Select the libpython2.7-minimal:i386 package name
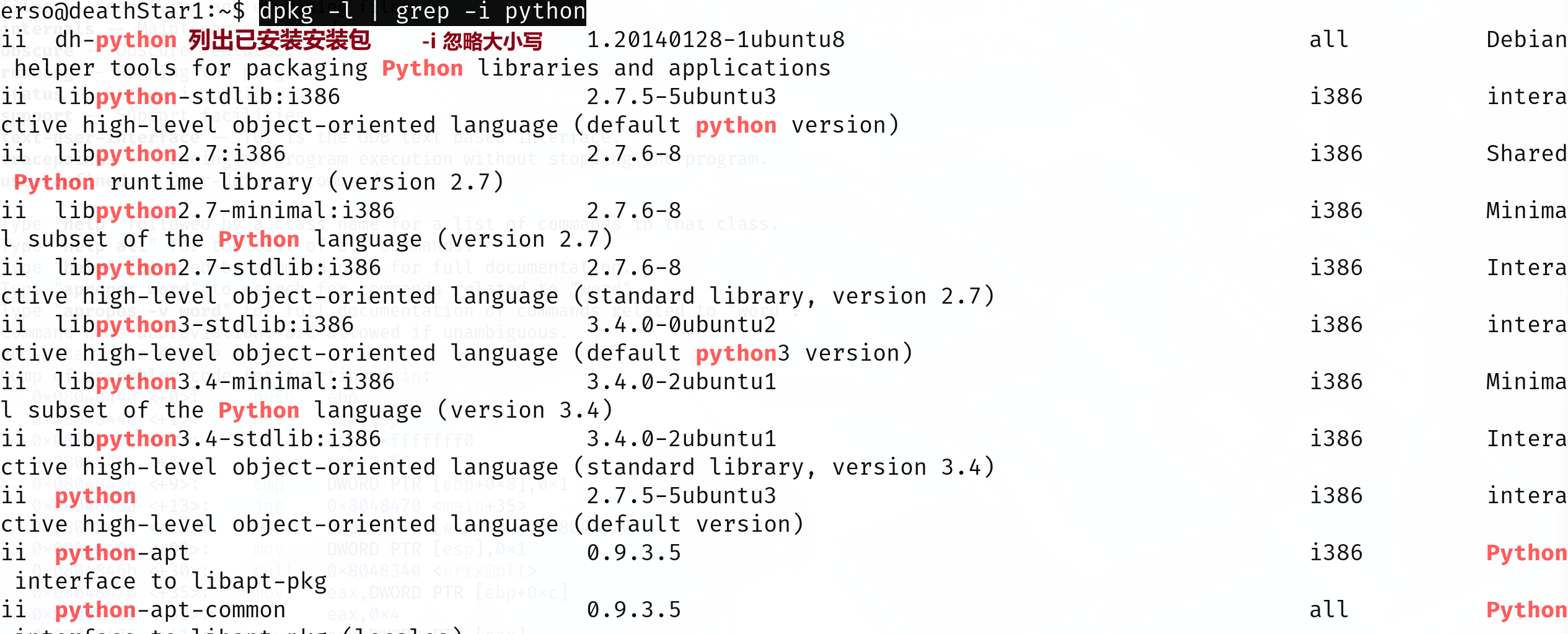Viewport: 1568px width, 634px height. (224, 211)
